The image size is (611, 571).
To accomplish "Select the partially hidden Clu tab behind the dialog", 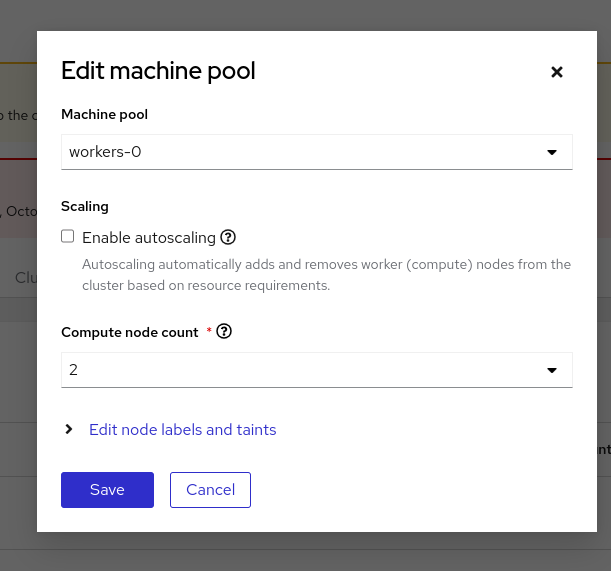I will coord(26,277).
